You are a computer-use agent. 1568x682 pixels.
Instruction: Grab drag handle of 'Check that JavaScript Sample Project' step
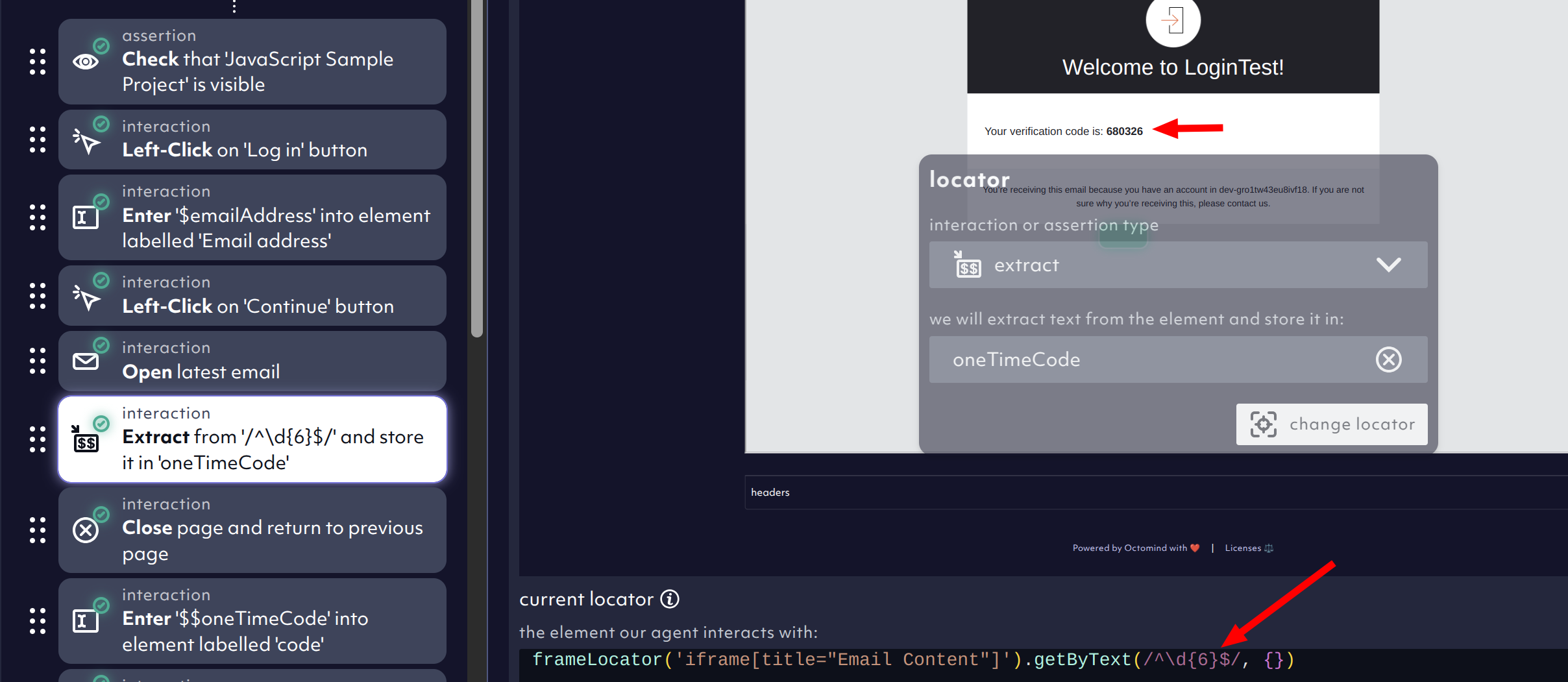(38, 62)
